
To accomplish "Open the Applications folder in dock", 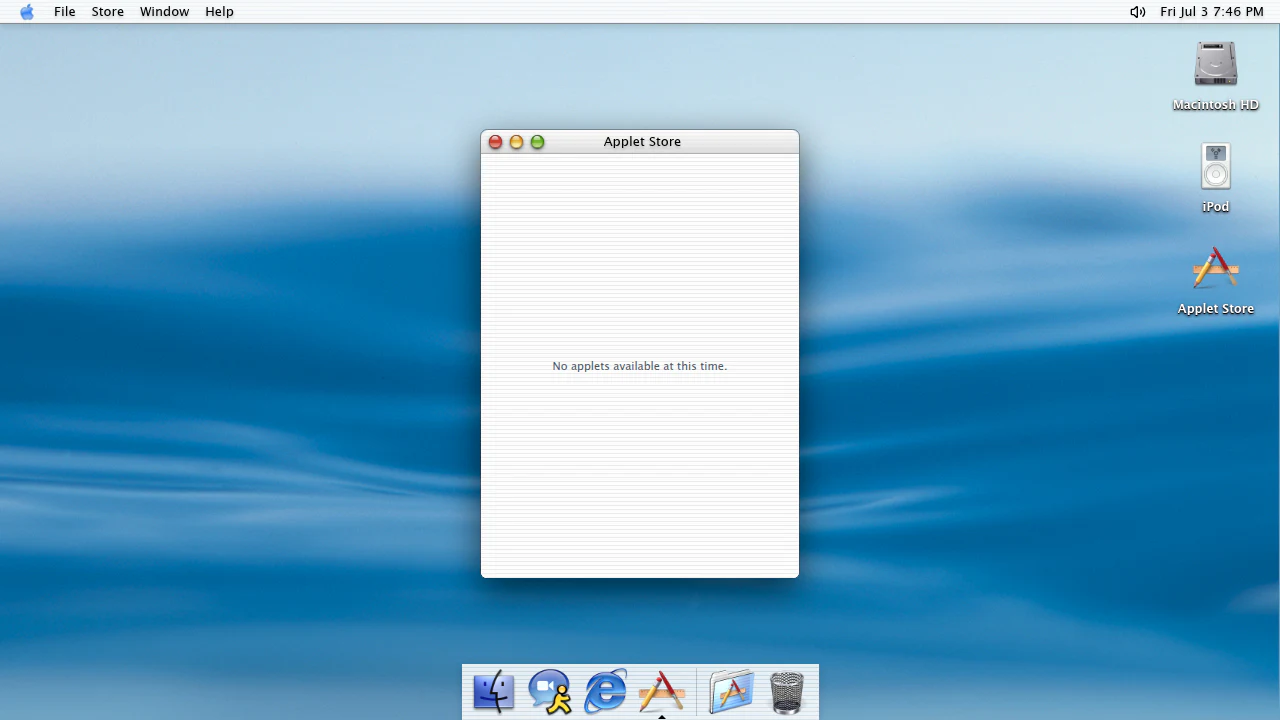I will 731,691.
